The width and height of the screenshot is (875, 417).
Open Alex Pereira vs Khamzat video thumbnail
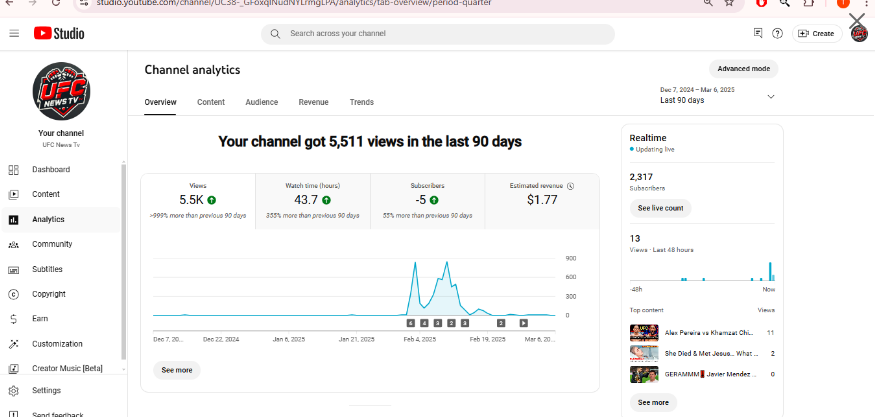(644, 333)
